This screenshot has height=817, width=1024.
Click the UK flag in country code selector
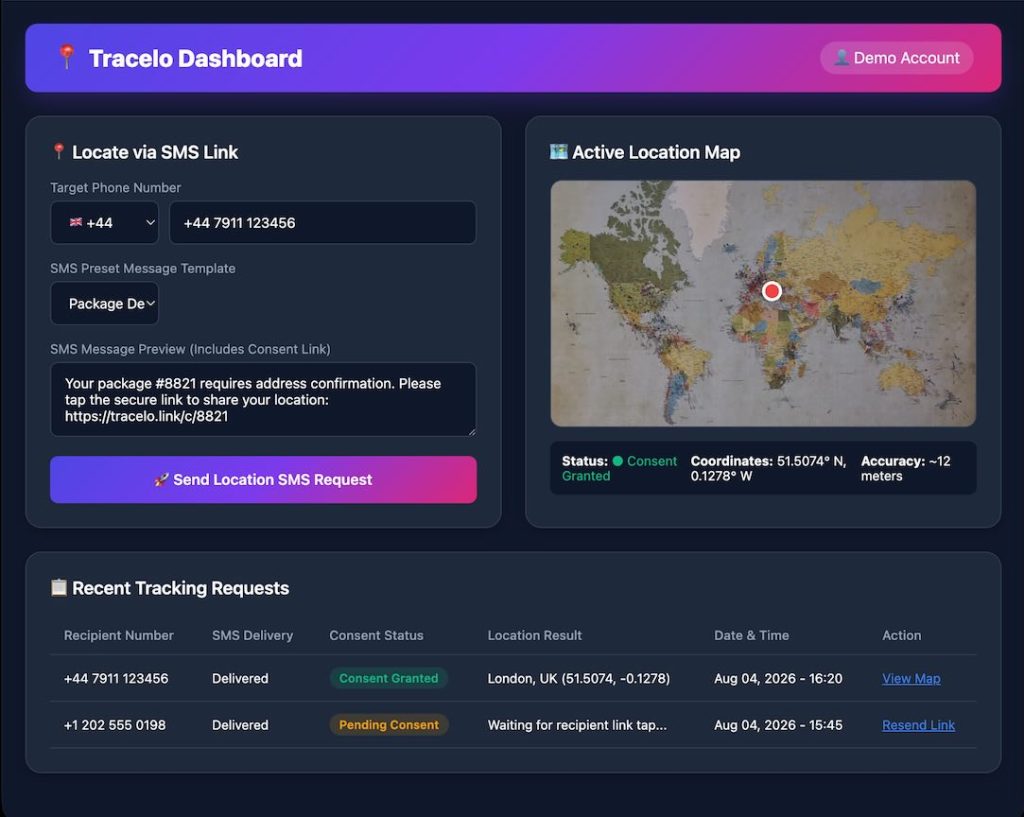[x=76, y=222]
